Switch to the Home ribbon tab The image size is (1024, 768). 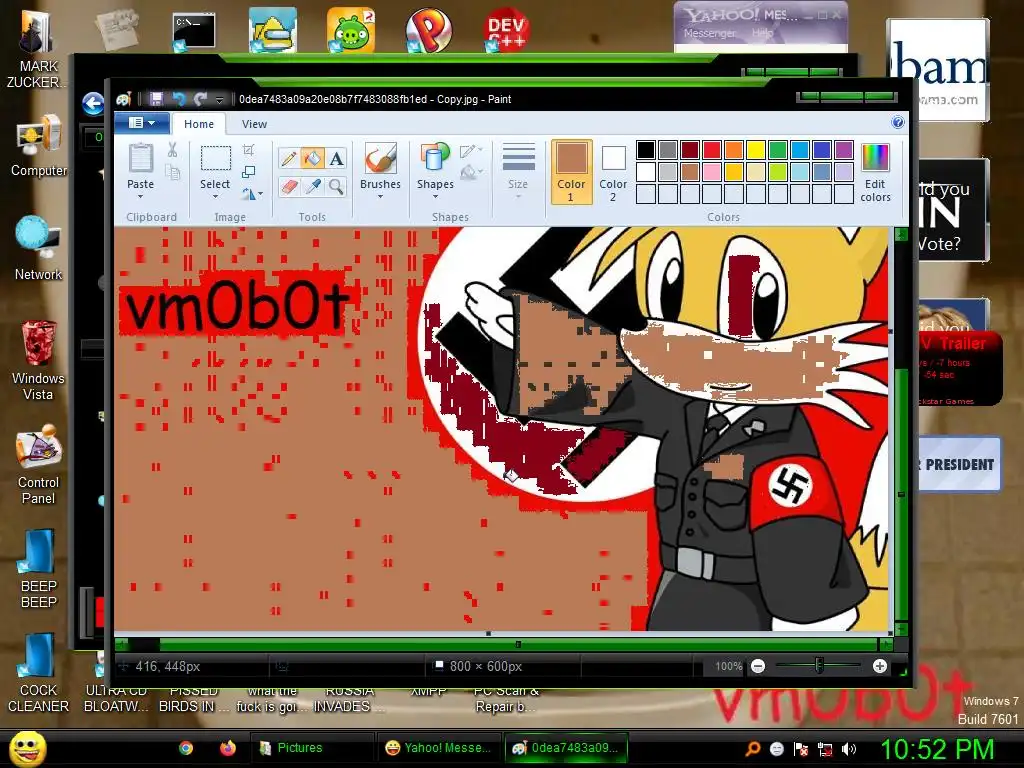pos(199,124)
